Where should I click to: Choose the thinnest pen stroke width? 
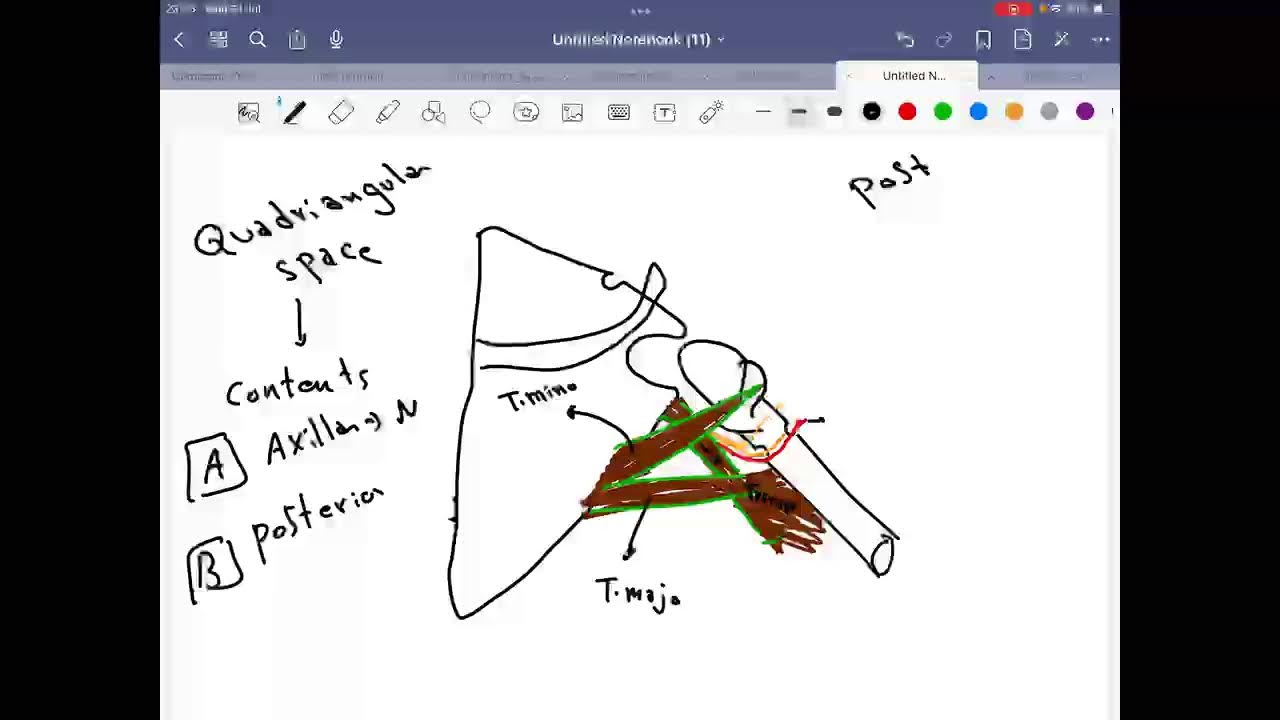tap(763, 112)
